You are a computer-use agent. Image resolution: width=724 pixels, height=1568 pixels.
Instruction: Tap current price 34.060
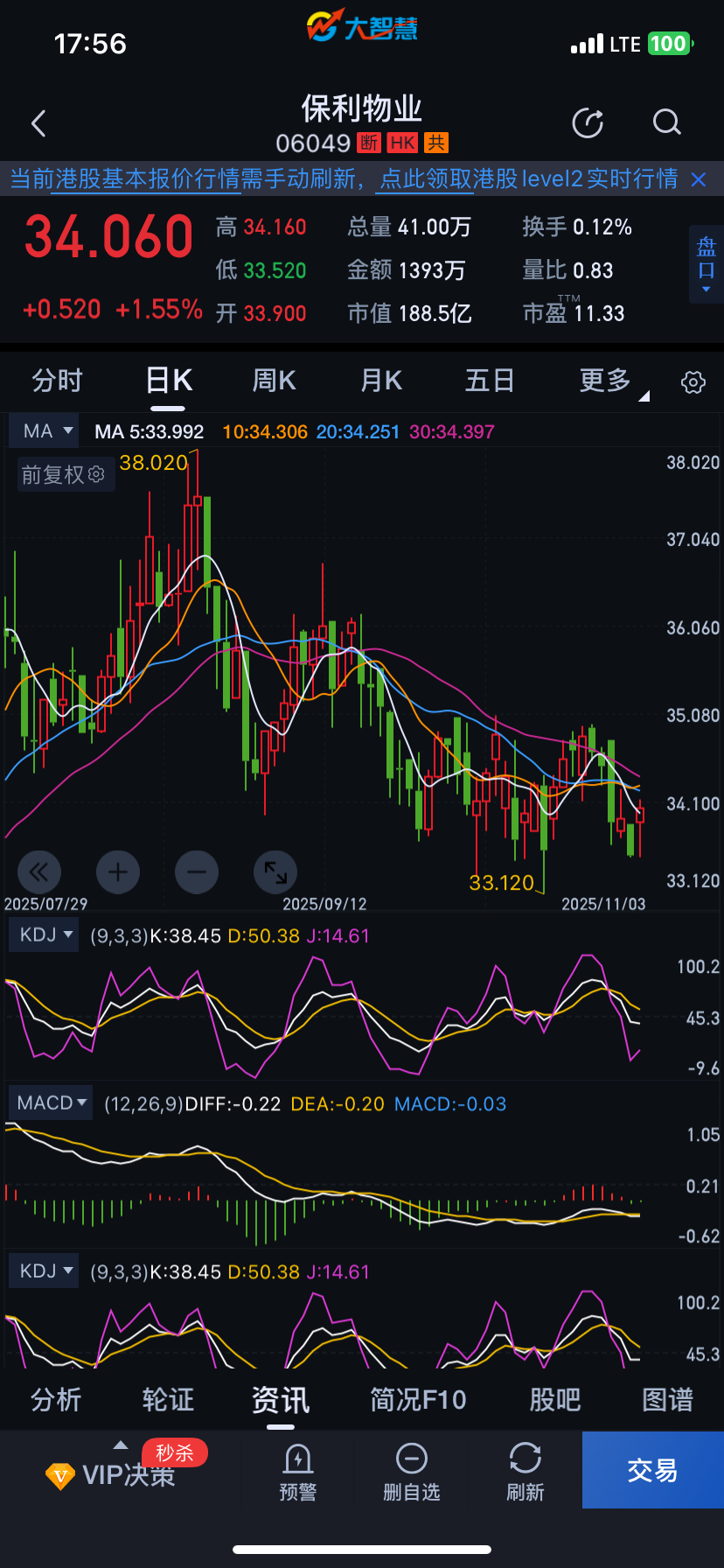(109, 237)
